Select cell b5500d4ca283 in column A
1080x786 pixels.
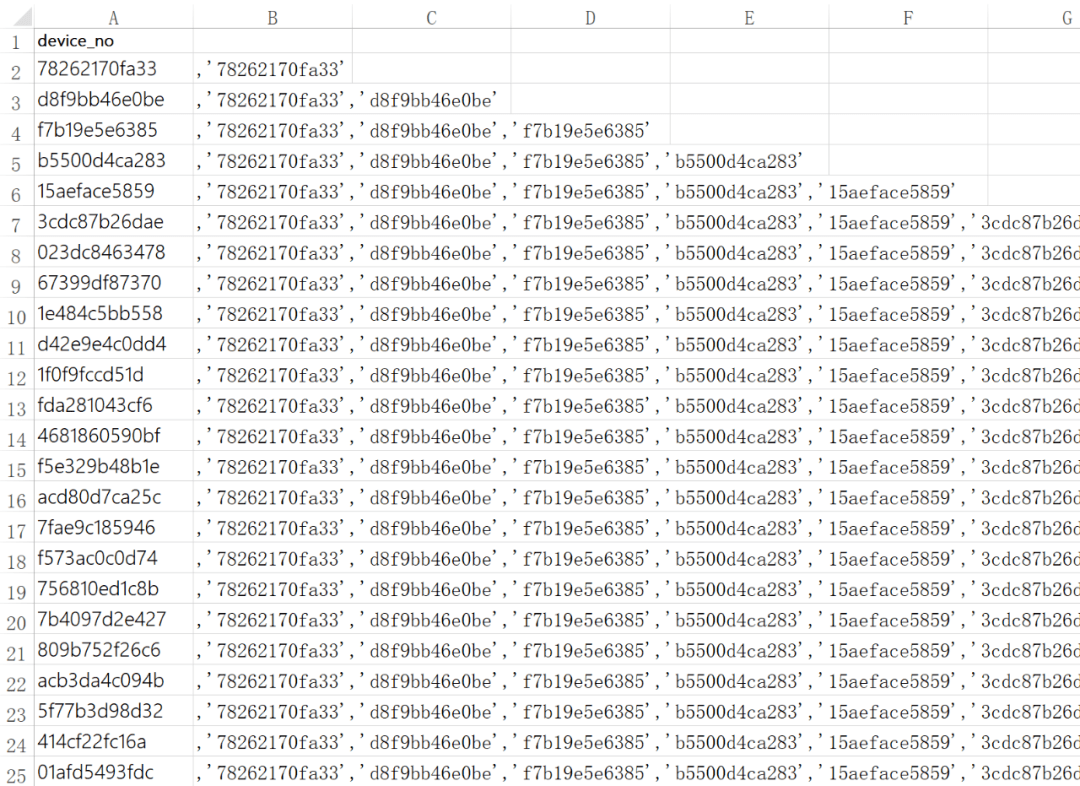click(114, 161)
